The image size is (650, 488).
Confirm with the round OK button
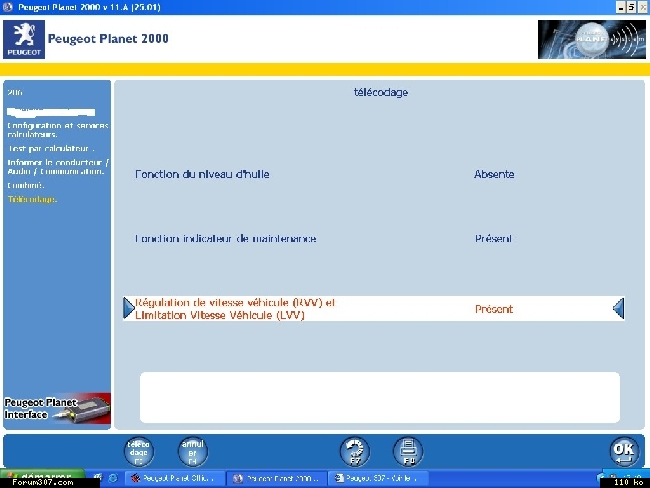coord(624,452)
